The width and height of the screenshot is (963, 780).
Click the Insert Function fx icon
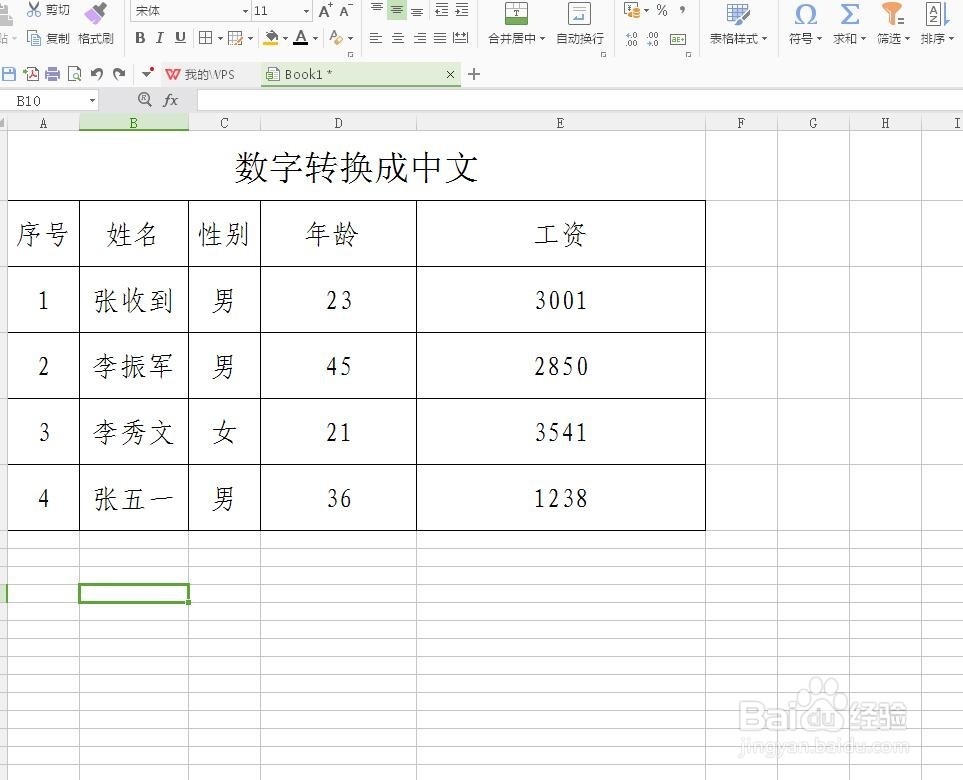(x=170, y=100)
